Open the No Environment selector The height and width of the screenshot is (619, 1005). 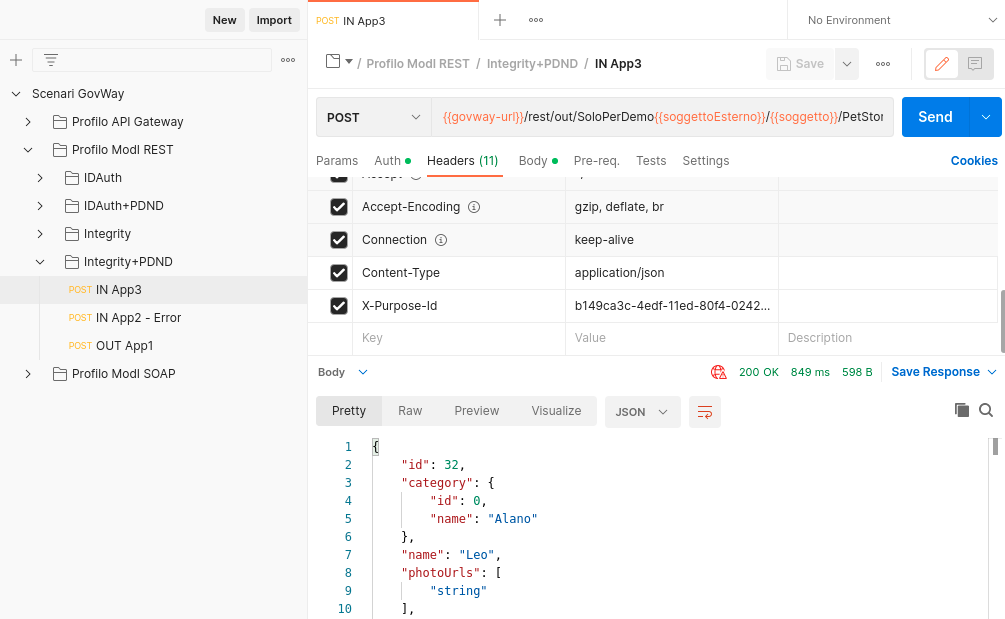[902, 21]
